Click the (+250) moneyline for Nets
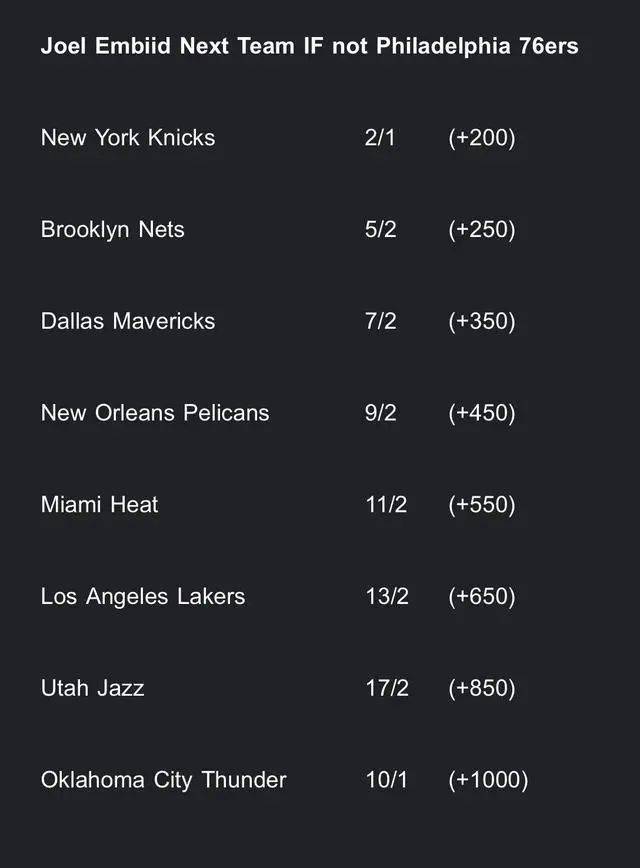The width and height of the screenshot is (640, 868). coord(482,230)
